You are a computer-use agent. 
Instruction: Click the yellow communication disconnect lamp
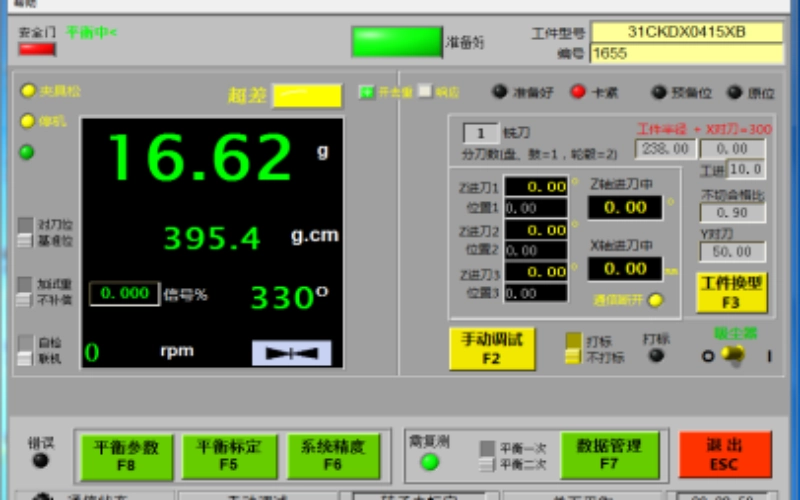(655, 300)
